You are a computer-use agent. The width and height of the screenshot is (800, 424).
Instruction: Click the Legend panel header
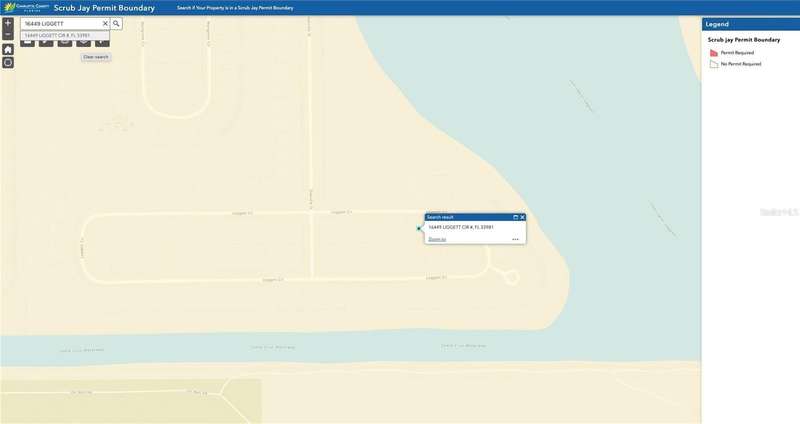750,23
